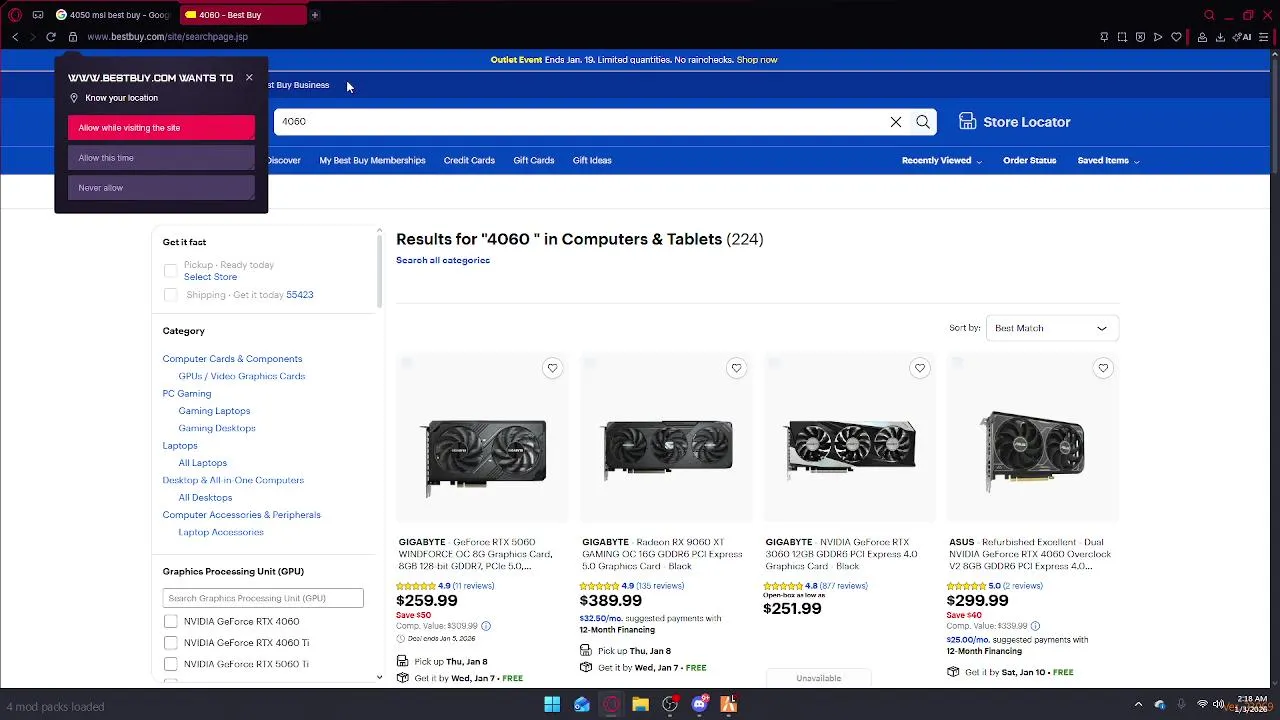Check the NVIDIA GeForce RTX 4060 filter
Viewport: 1280px width, 720px height.
click(170, 622)
